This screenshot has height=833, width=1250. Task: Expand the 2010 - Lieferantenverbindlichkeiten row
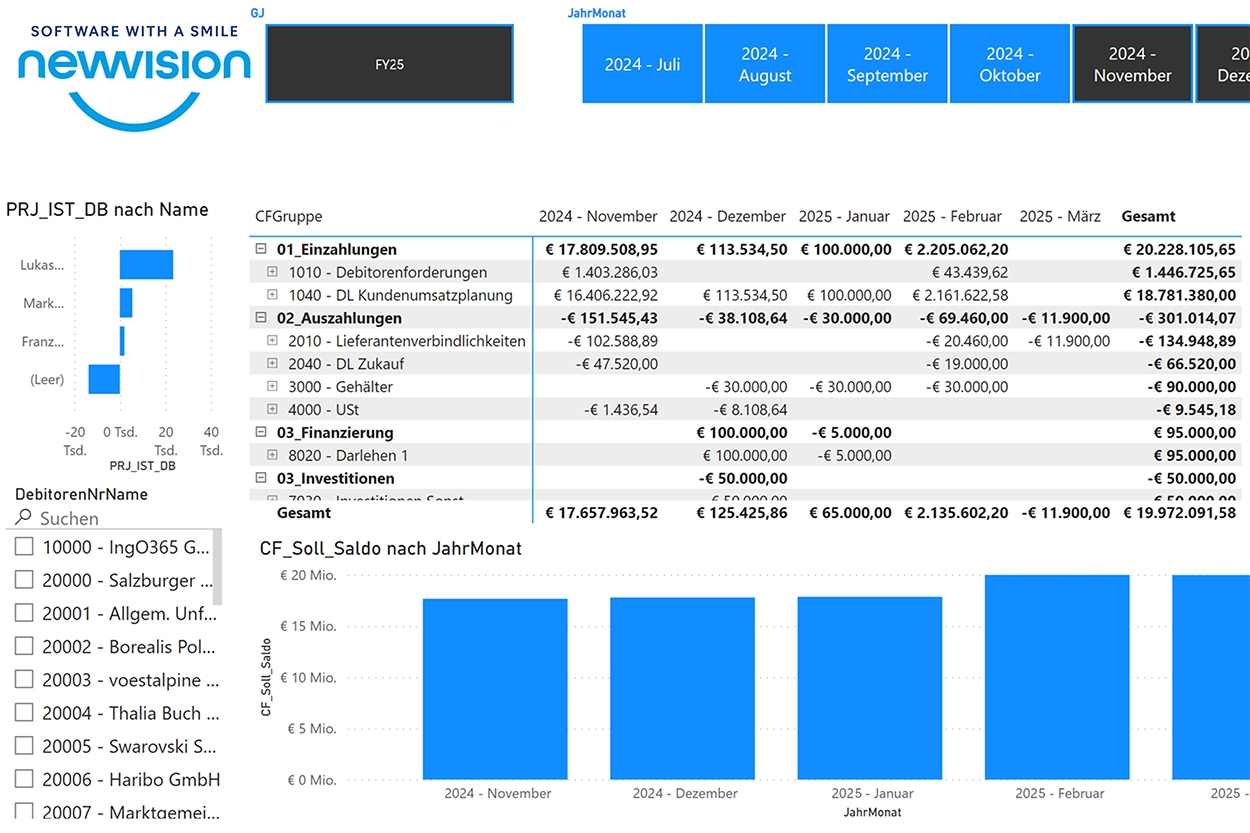[x=272, y=341]
